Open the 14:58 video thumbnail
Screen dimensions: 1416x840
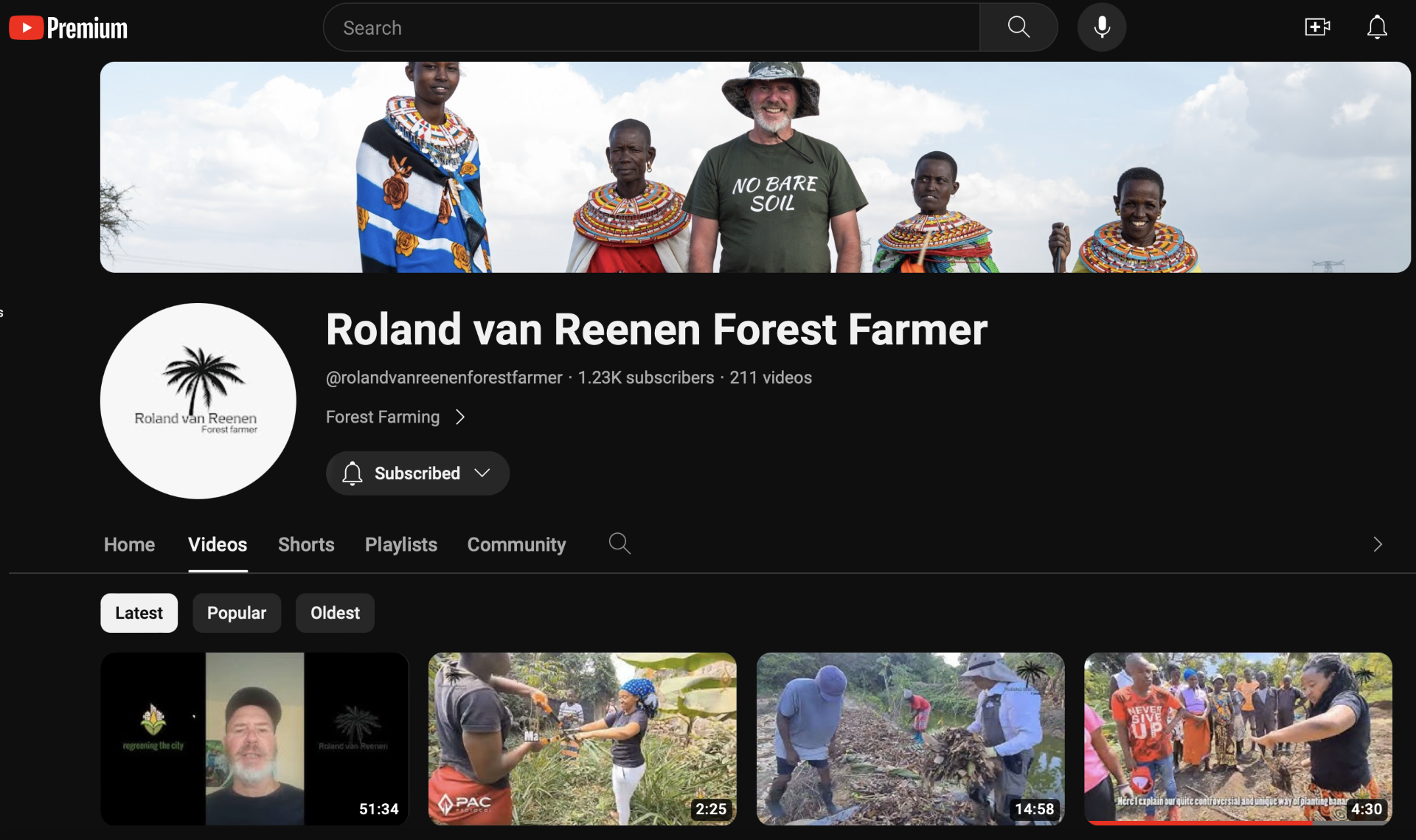(910, 737)
